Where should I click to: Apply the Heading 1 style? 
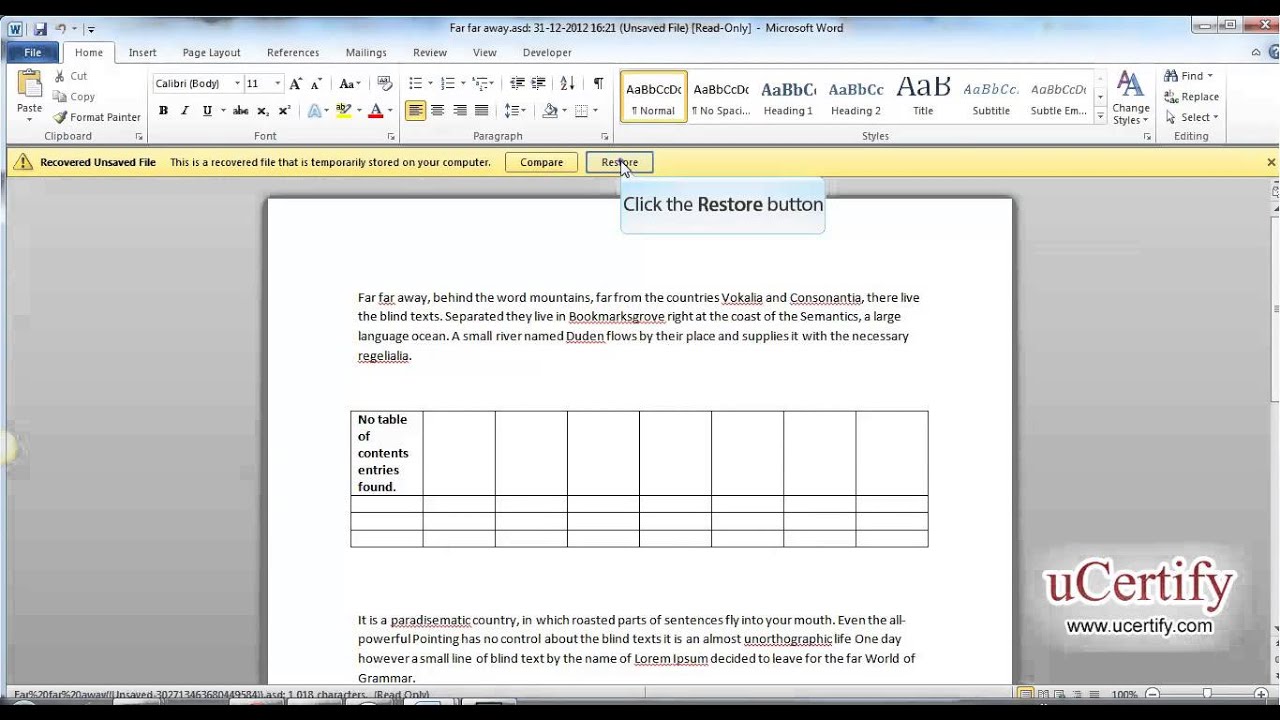(x=788, y=97)
